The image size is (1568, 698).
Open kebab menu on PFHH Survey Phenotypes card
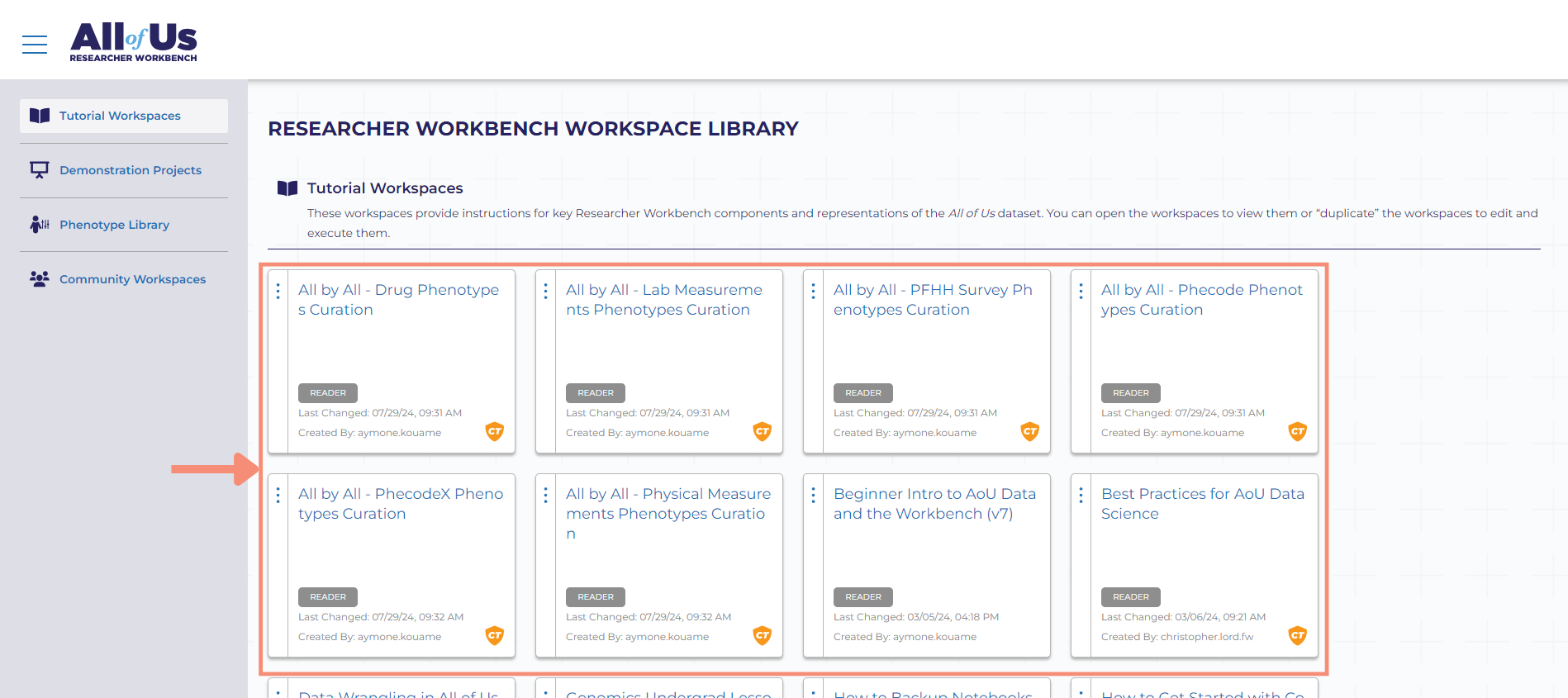tap(814, 291)
